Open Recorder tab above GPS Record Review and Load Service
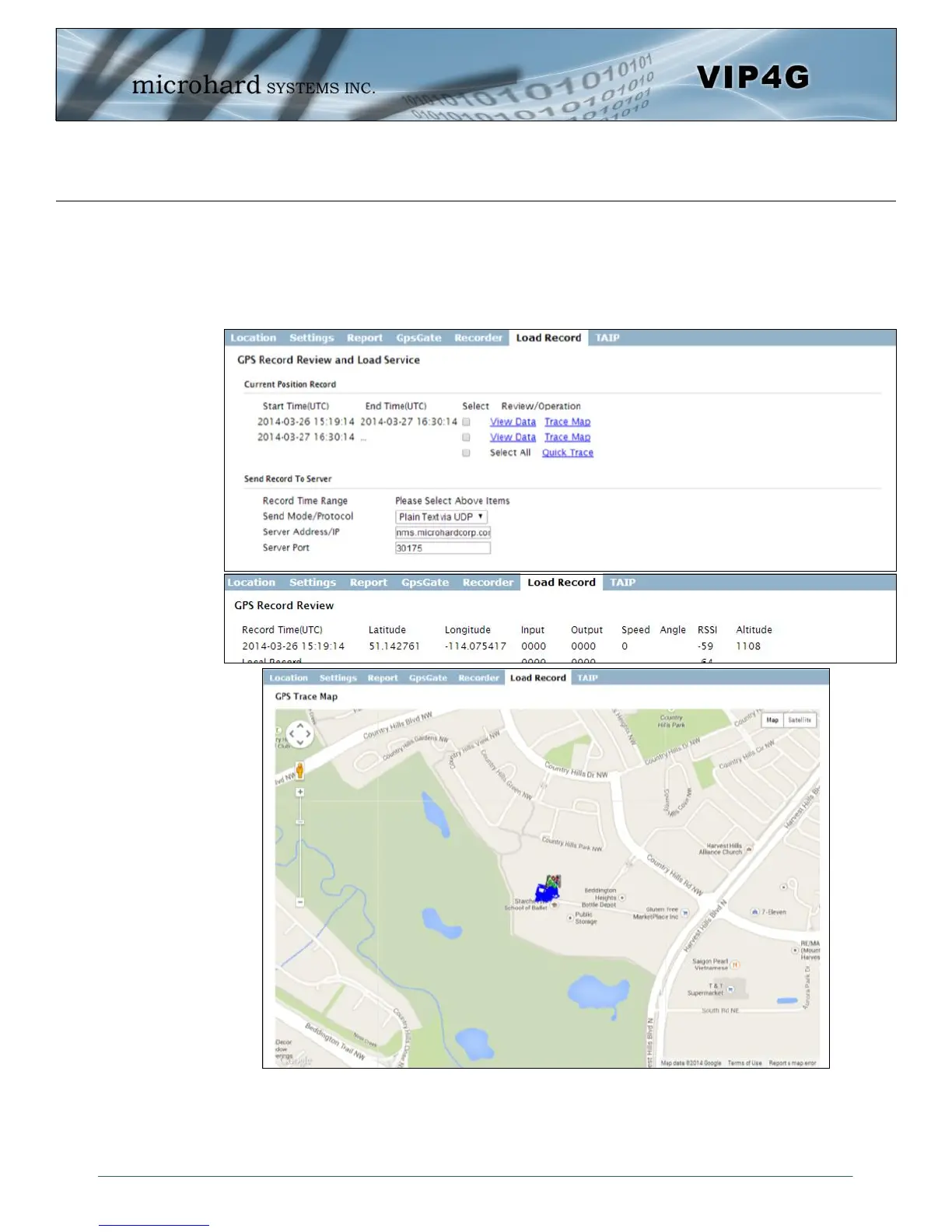Screen dimensions: 952x1232 click(478, 338)
